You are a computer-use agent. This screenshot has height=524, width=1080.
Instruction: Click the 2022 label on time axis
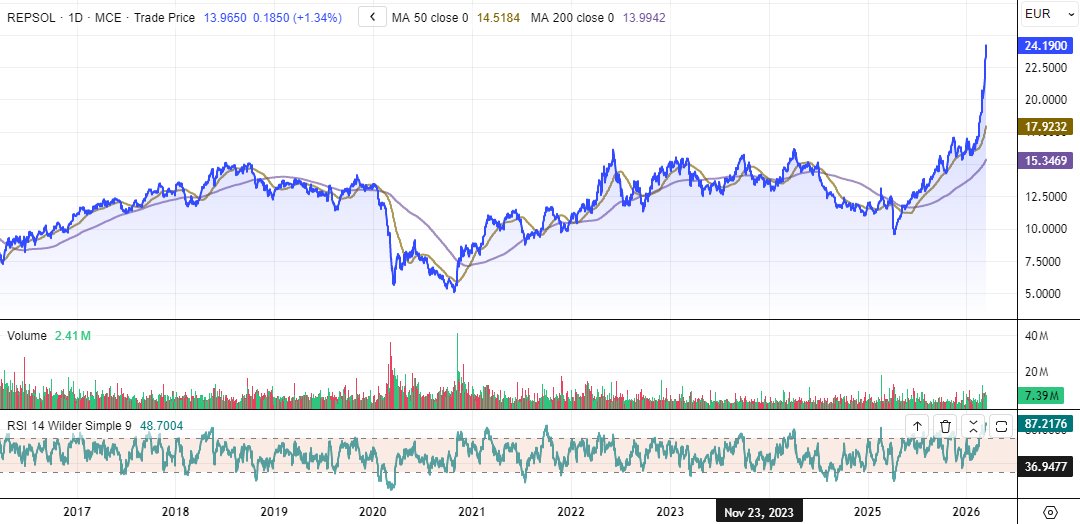point(571,512)
